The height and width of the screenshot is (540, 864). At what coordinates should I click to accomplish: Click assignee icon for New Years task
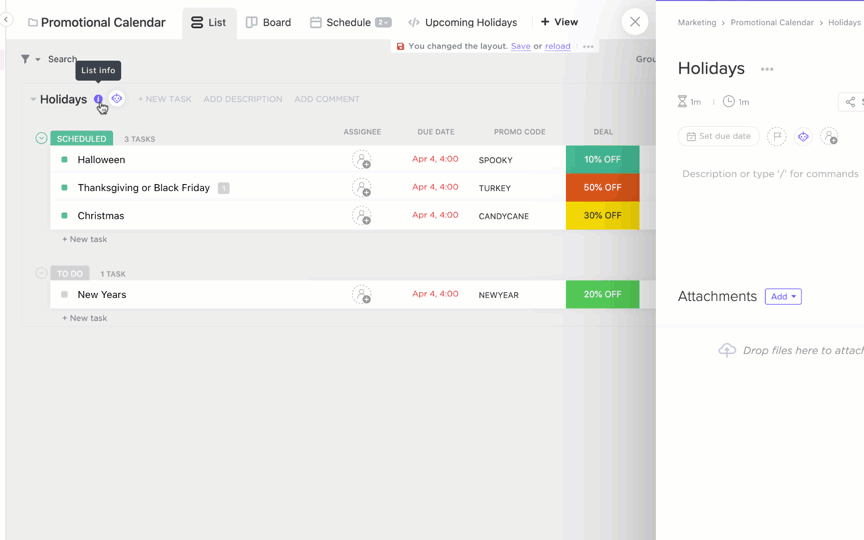pos(361,295)
